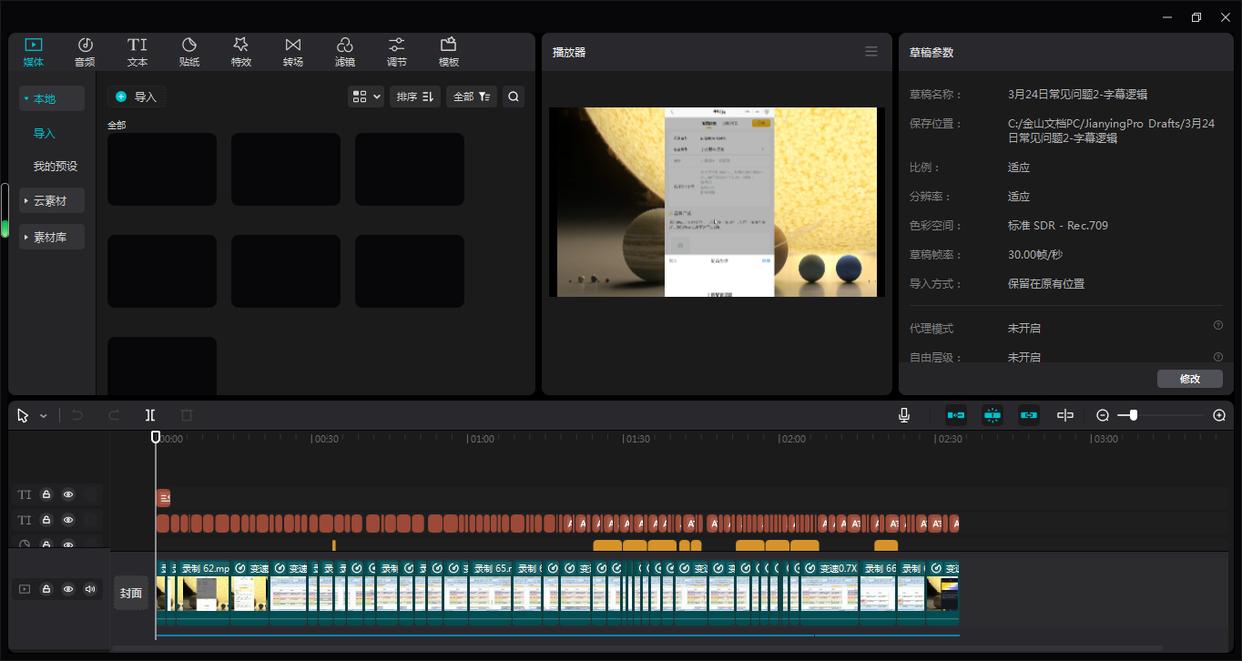Expand the 云素材 cloud materials section
Viewport: 1242px width, 661px height.
click(52, 200)
